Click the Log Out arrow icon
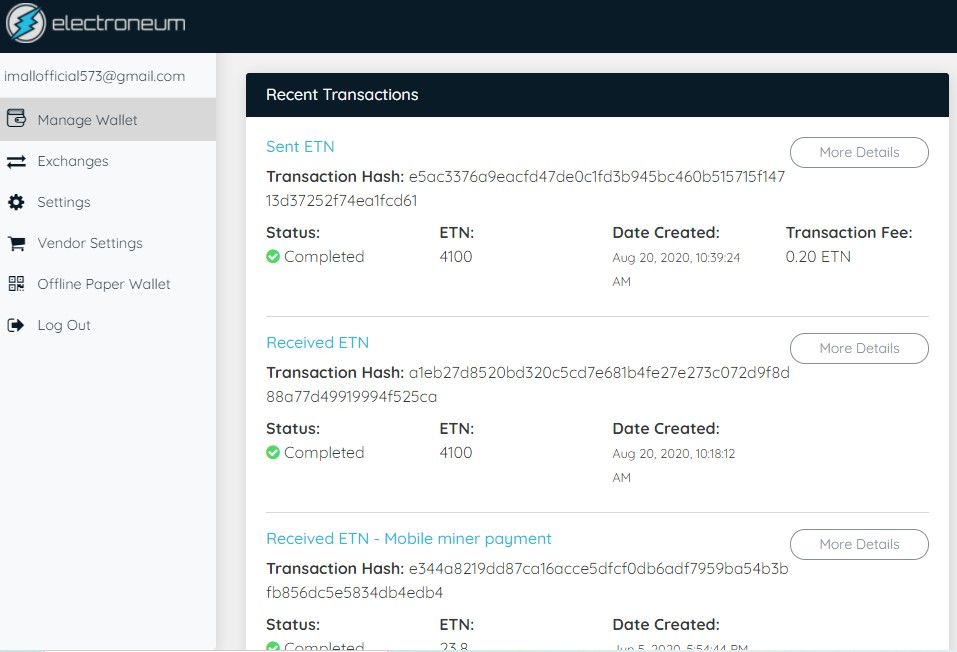This screenshot has height=652, width=957. click(16, 325)
